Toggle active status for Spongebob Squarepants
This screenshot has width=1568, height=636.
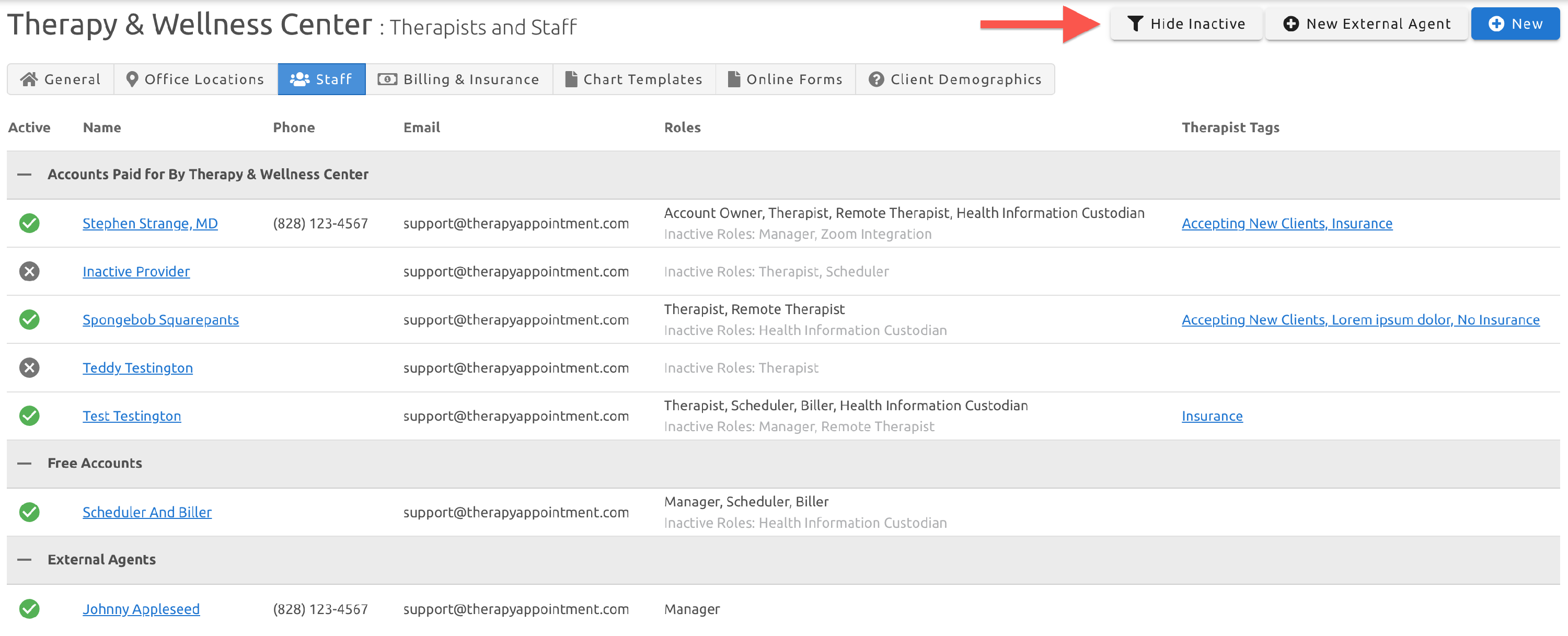click(29, 319)
